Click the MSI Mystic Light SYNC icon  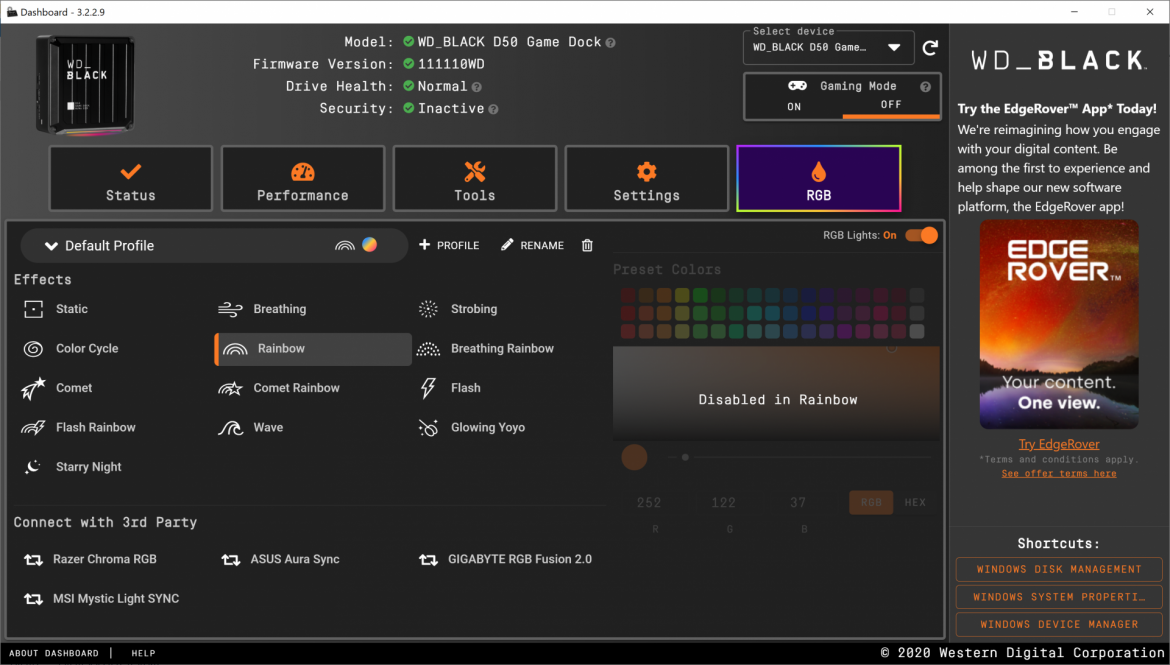(x=33, y=599)
